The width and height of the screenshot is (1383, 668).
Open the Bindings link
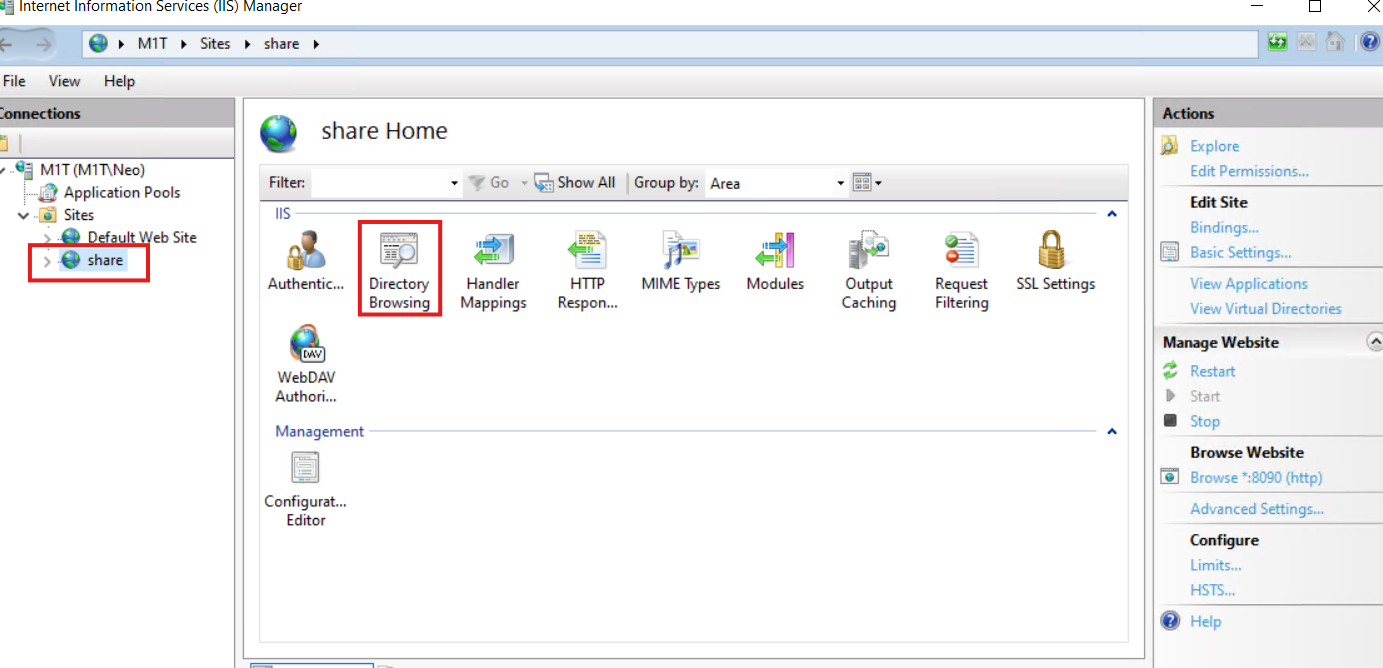(x=1224, y=227)
